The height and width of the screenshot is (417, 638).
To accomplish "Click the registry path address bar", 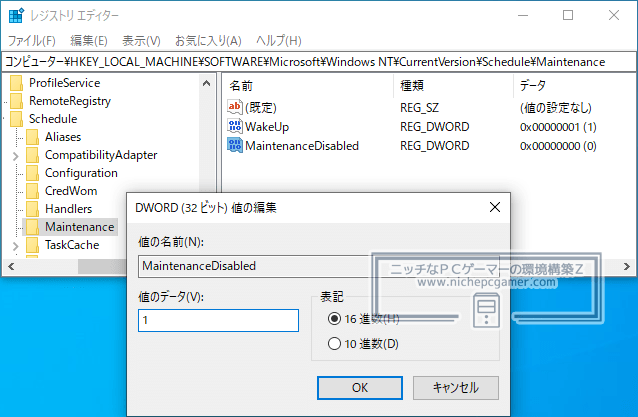I will pos(319,62).
